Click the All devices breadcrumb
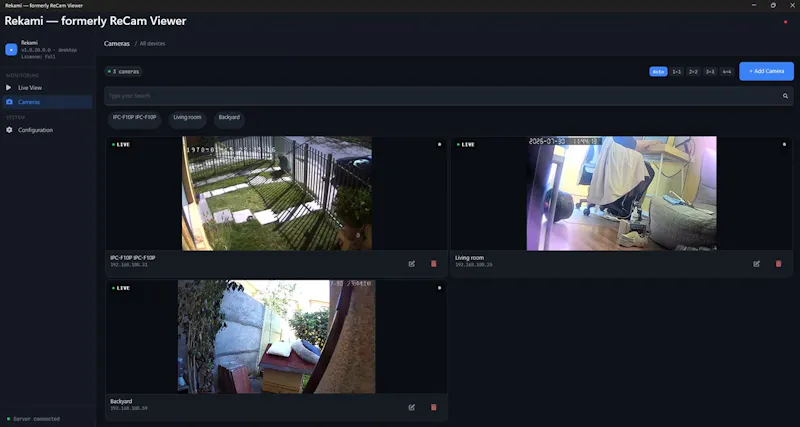The height and width of the screenshot is (427, 800). (x=153, y=44)
